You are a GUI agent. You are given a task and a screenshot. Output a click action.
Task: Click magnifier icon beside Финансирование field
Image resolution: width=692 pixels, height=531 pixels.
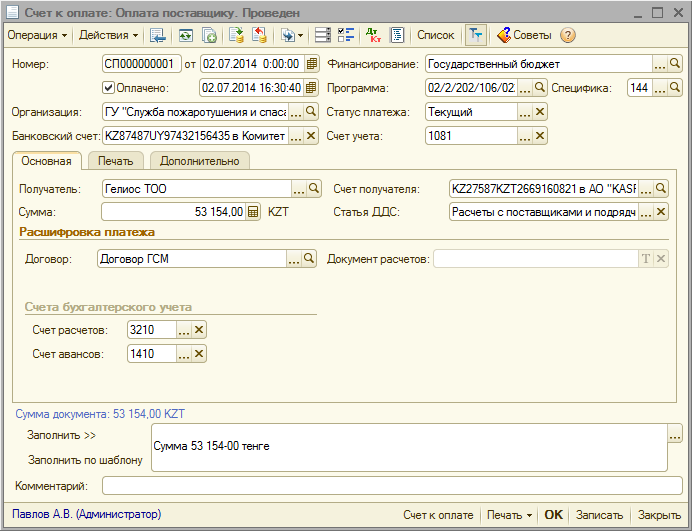coord(675,63)
